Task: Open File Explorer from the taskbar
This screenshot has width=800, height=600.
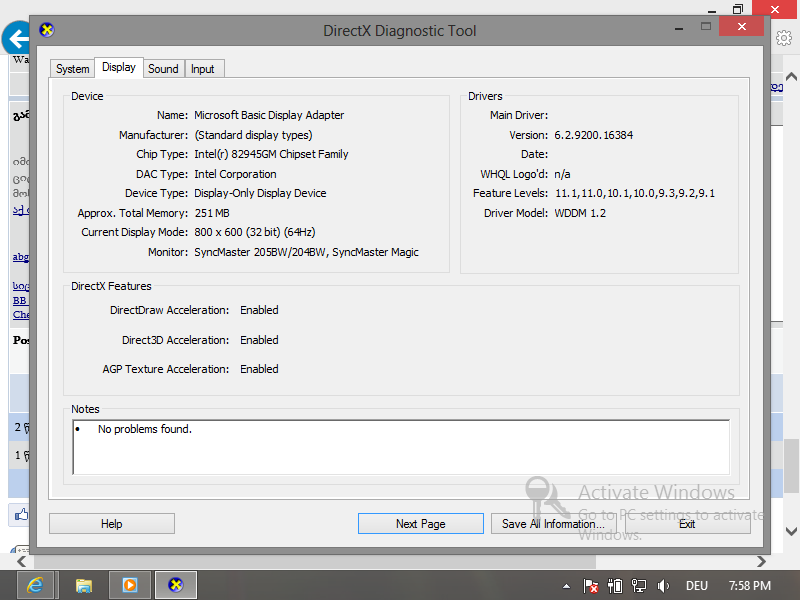Action: point(84,585)
